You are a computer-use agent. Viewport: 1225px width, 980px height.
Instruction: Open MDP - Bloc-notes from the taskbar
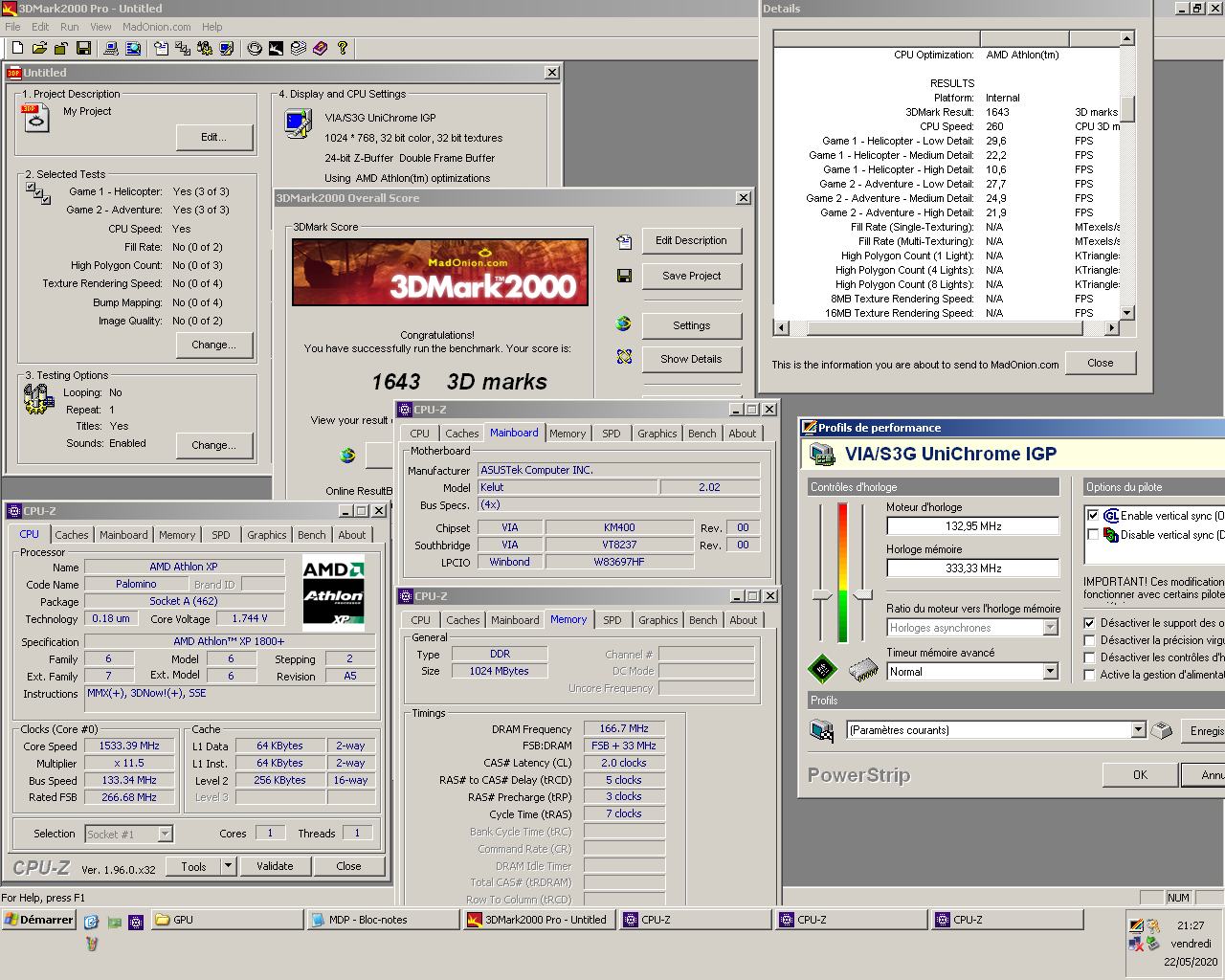(x=385, y=920)
